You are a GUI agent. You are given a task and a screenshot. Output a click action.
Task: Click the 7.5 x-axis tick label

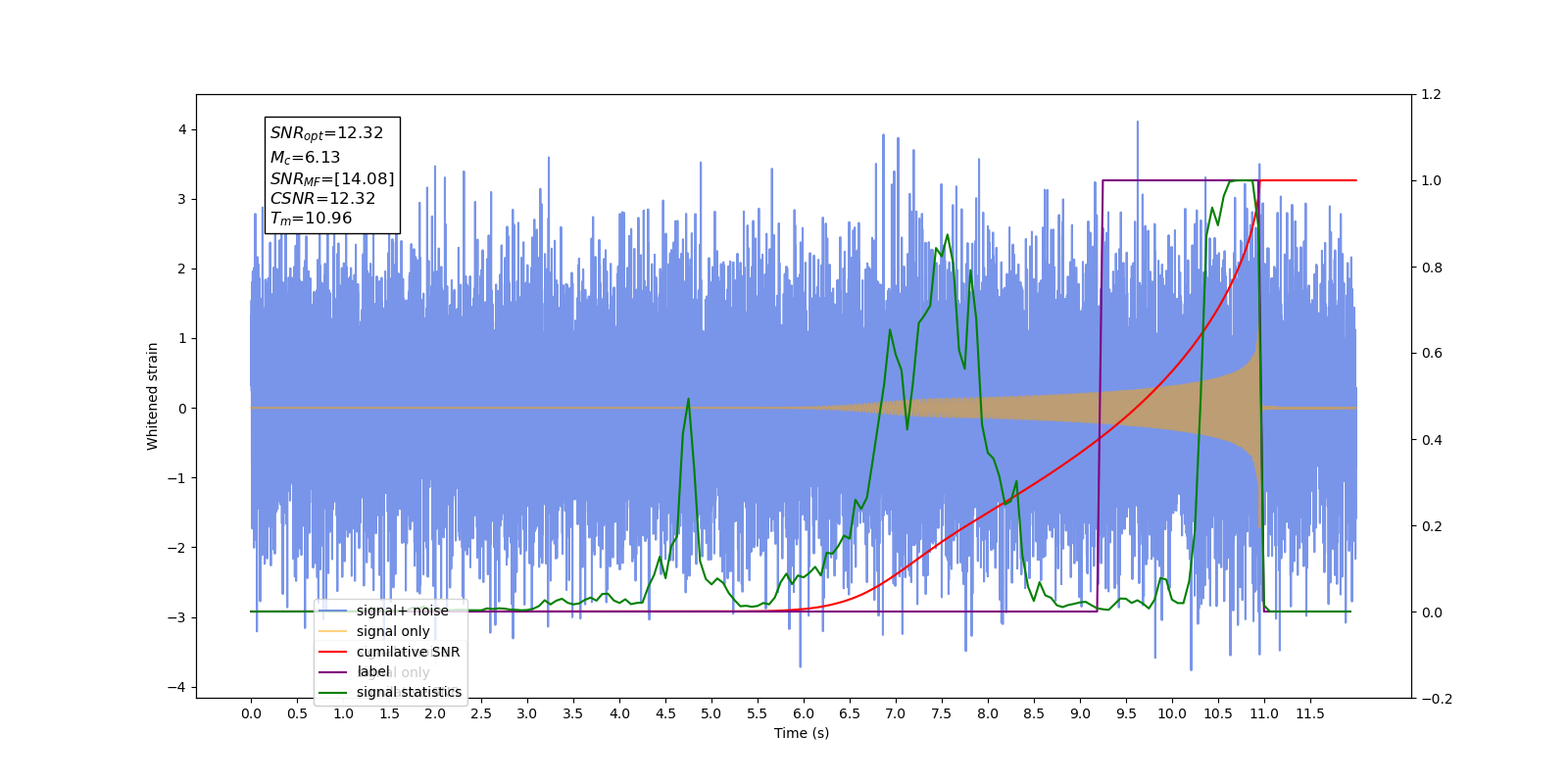point(942,713)
